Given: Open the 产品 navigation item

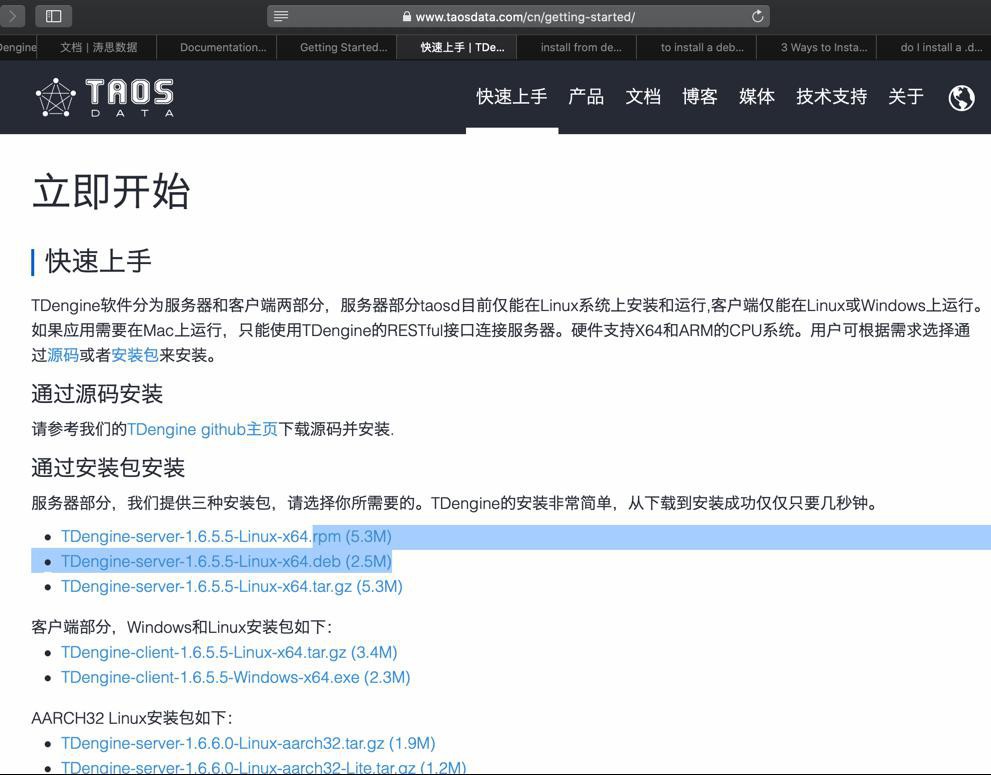Looking at the screenshot, I should coord(586,97).
